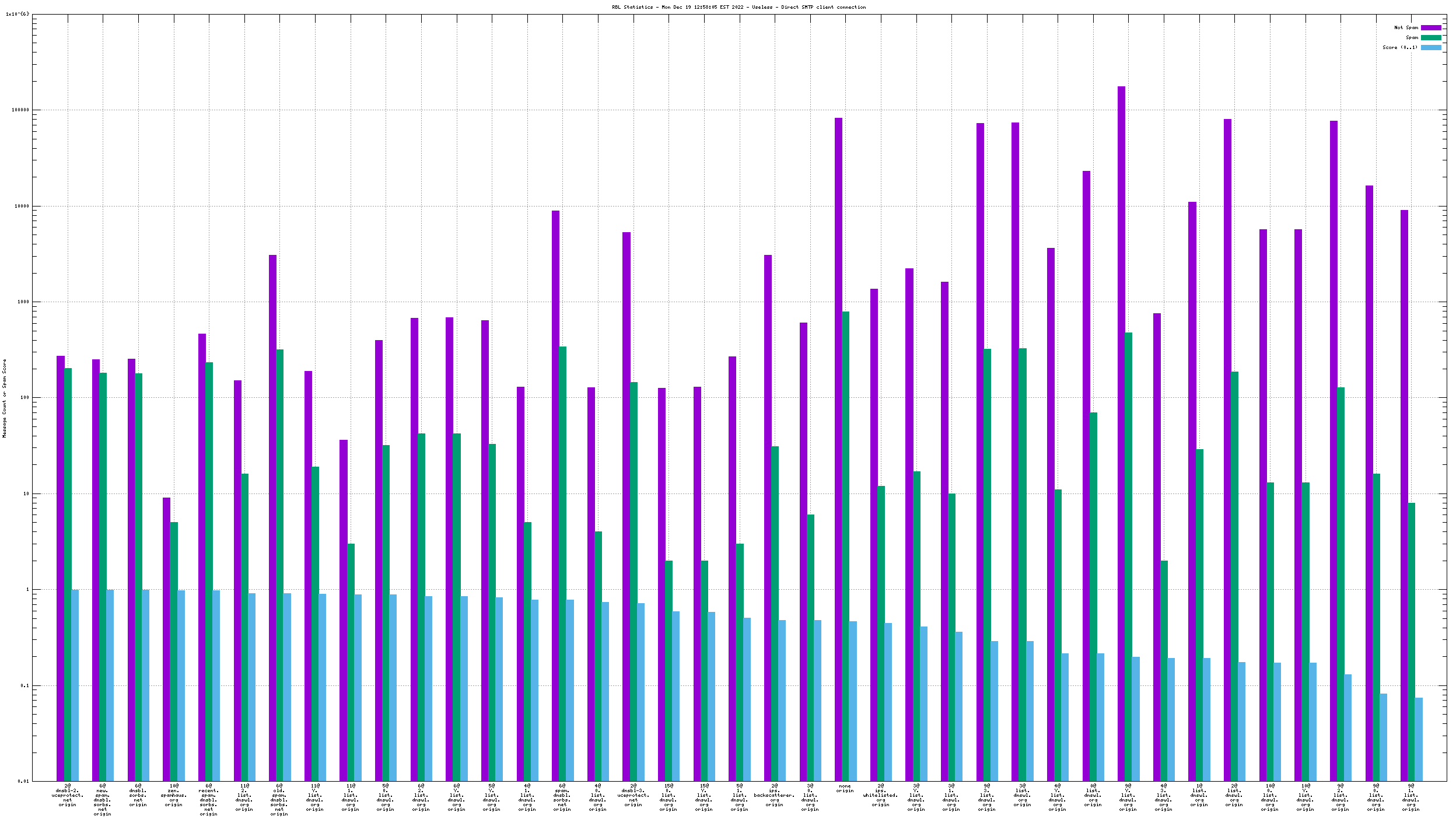1456x819 pixels.
Task: Click the Message Count or Spam Score axis label
Action: click(x=5, y=398)
